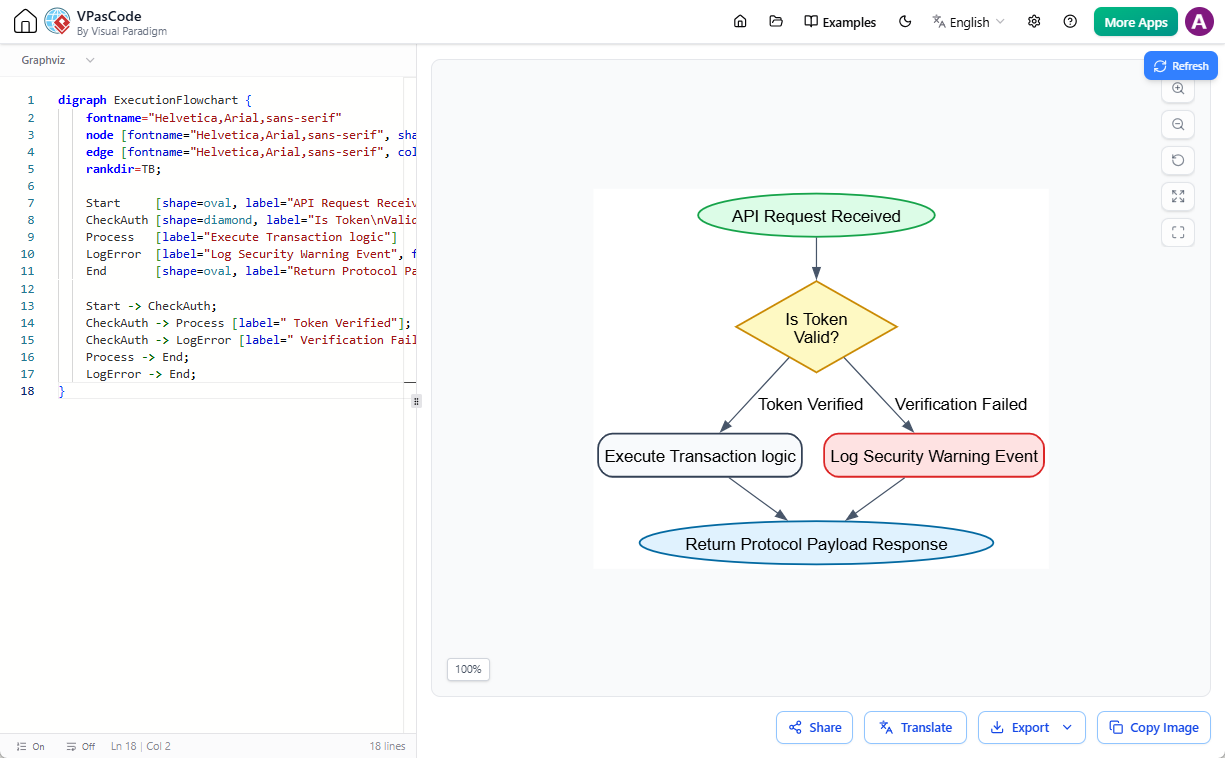Click 'Ln 18 | Col 2' status
This screenshot has width=1225, height=758.
pos(141,746)
